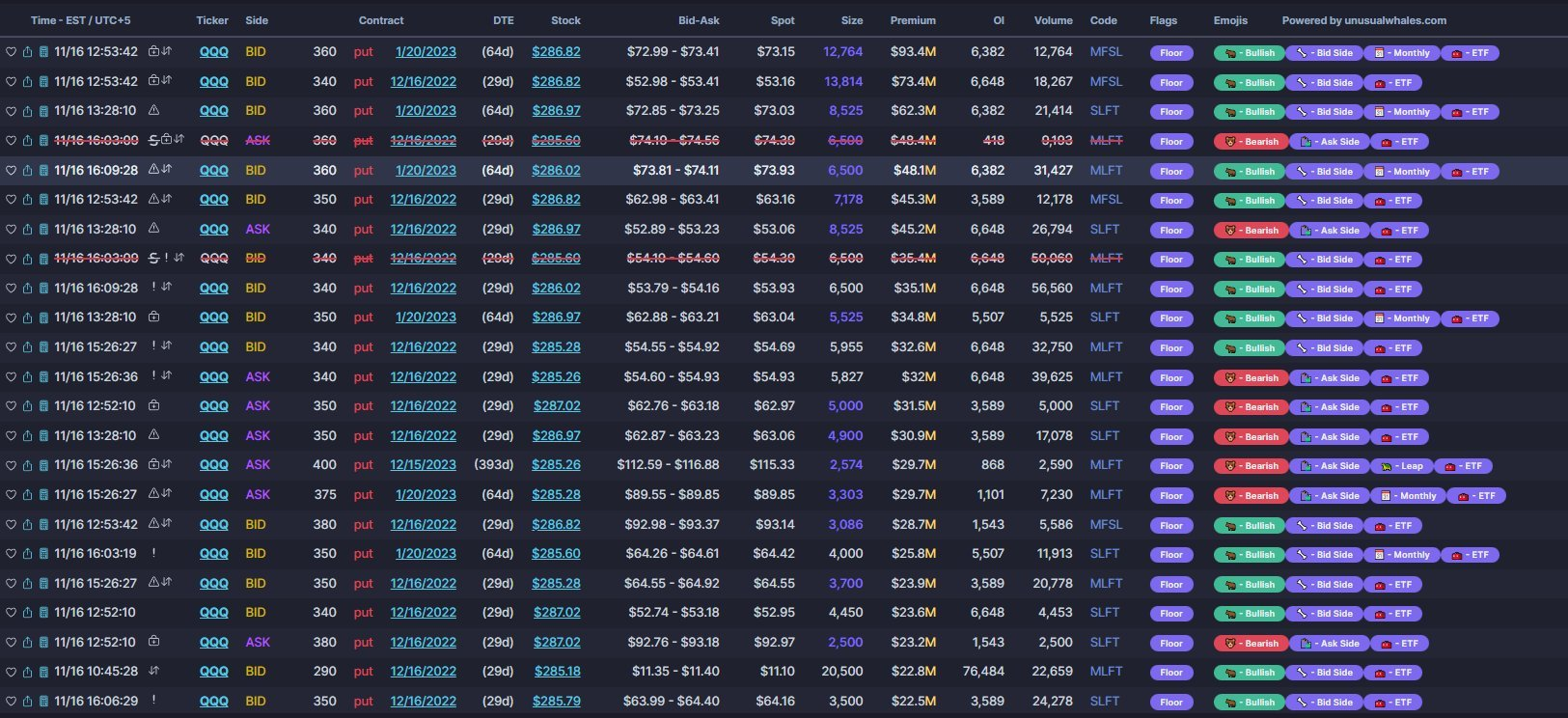1568x718 pixels.
Task: Open $285.18 stock price link
Action: point(557,672)
